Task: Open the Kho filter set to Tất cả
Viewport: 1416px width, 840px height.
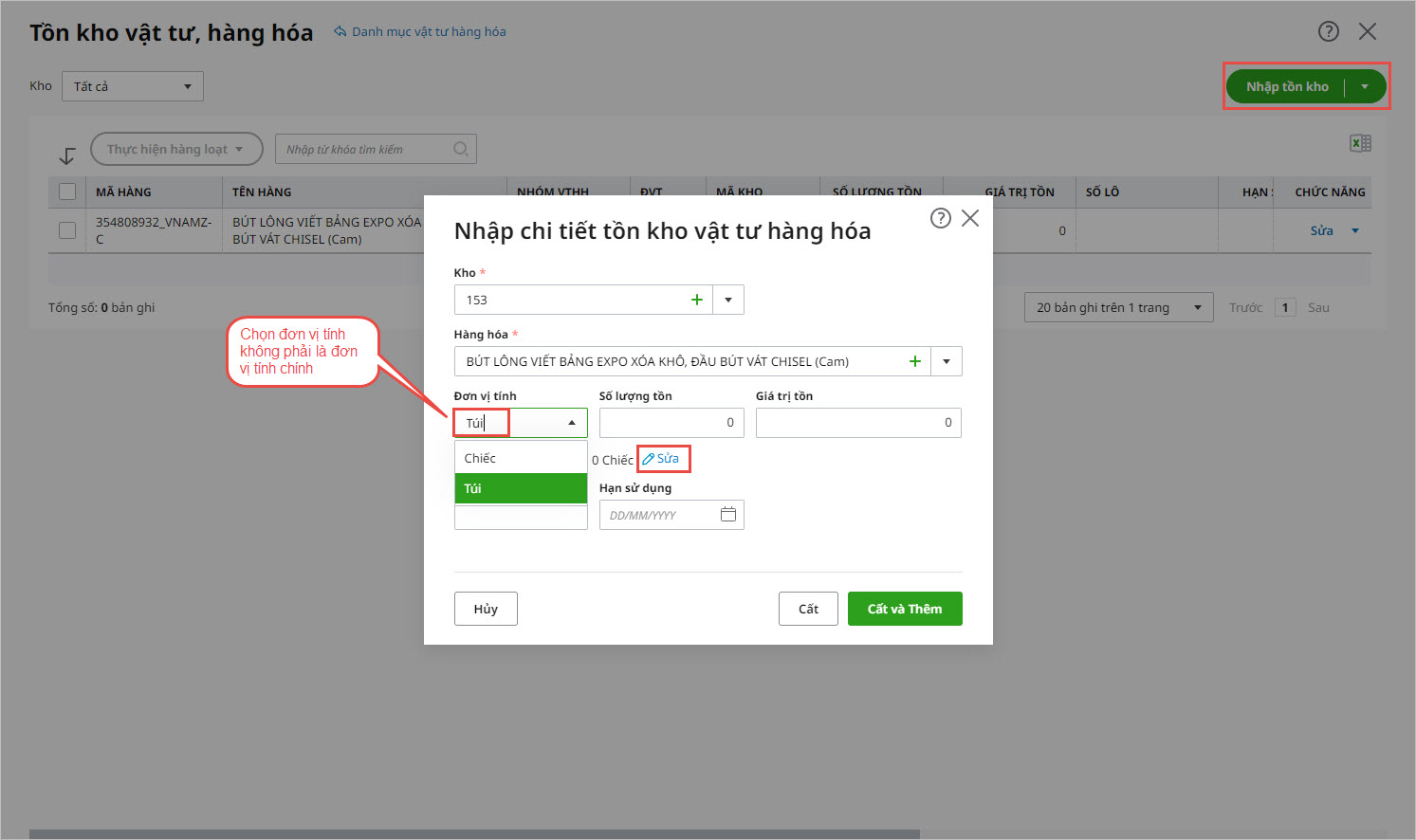Action: click(133, 86)
